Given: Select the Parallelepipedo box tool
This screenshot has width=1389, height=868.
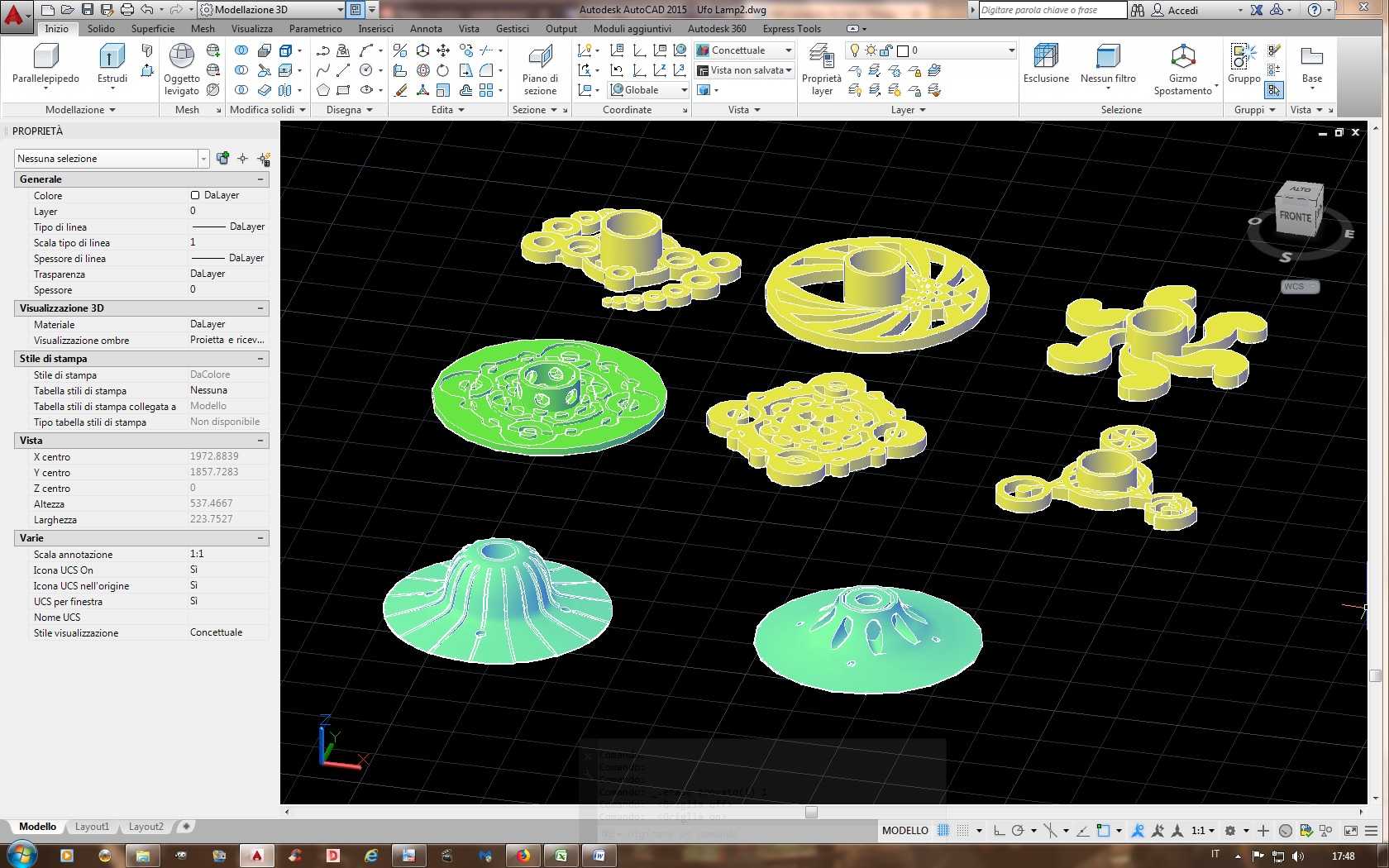Looking at the screenshot, I should tap(45, 64).
